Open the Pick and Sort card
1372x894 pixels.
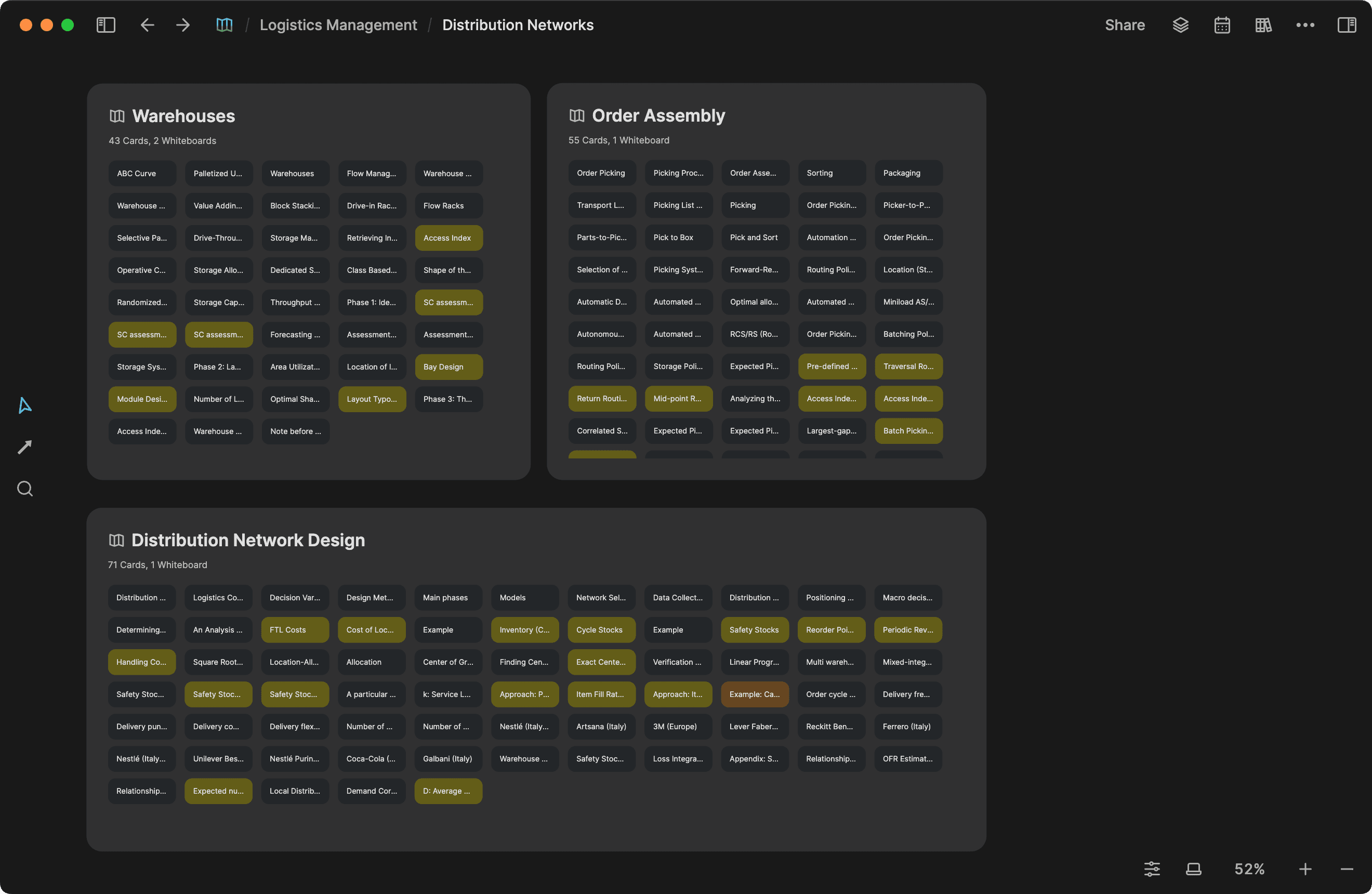(x=755, y=238)
